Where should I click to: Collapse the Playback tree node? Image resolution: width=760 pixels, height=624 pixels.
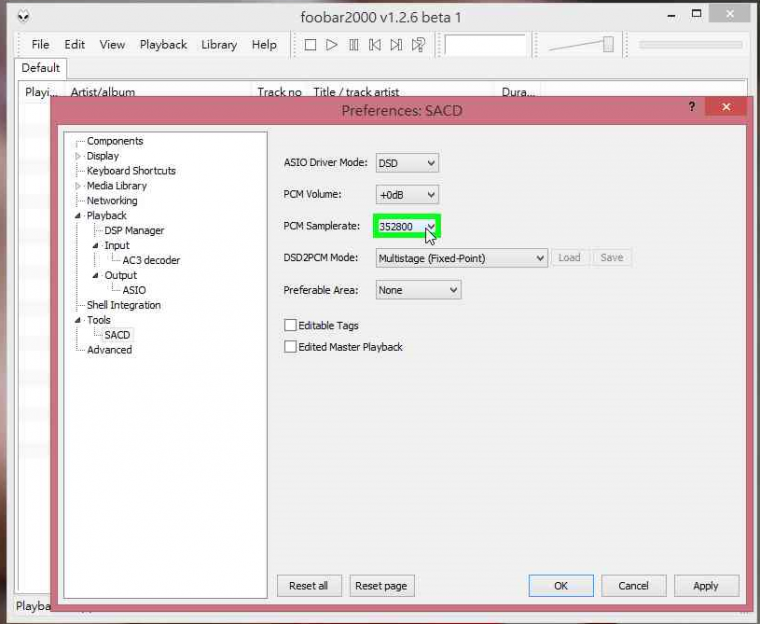point(78,216)
